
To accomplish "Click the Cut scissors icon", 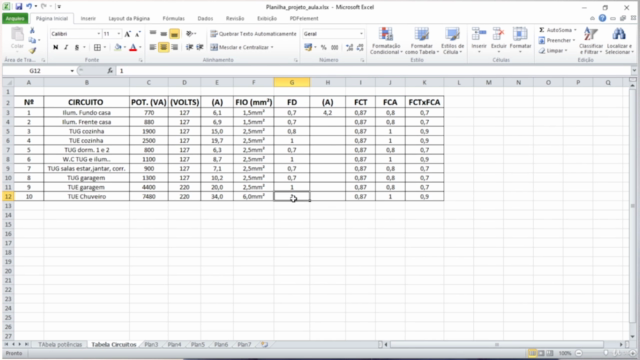I will [x=32, y=31].
